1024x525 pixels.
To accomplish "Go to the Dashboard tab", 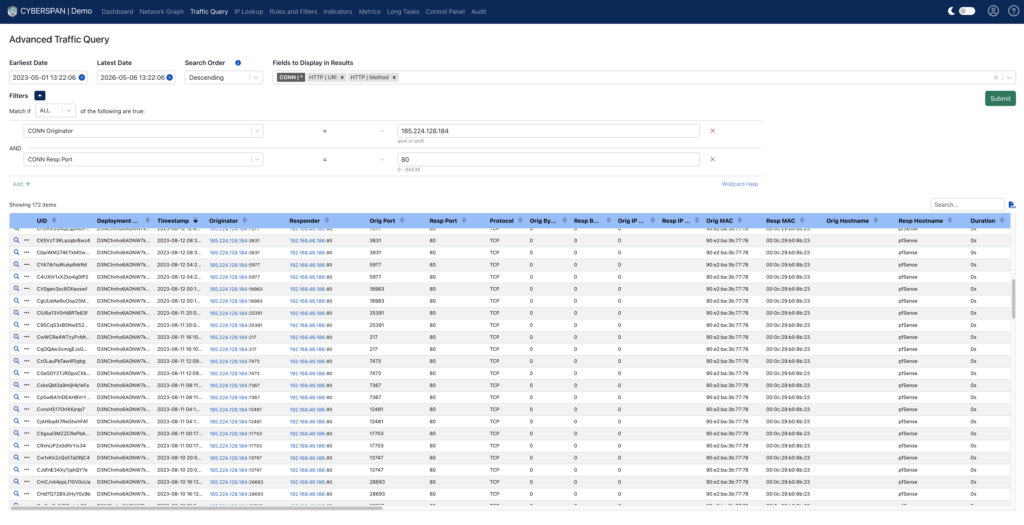I will [x=117, y=12].
